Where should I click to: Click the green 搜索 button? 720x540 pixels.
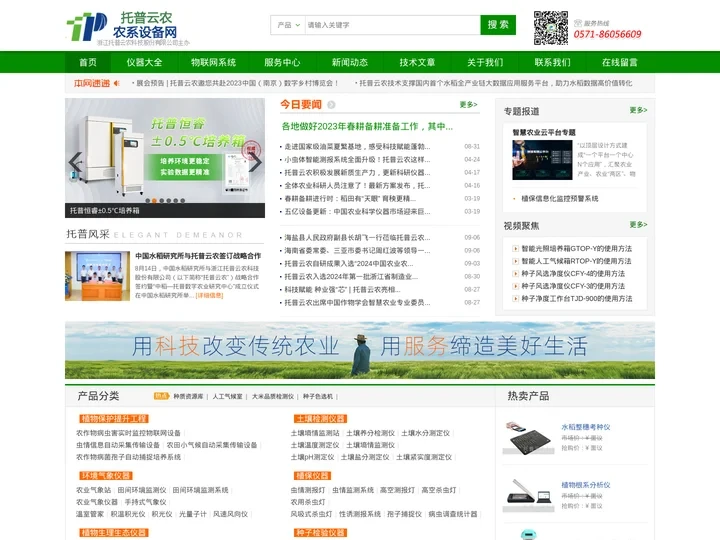(x=498, y=25)
